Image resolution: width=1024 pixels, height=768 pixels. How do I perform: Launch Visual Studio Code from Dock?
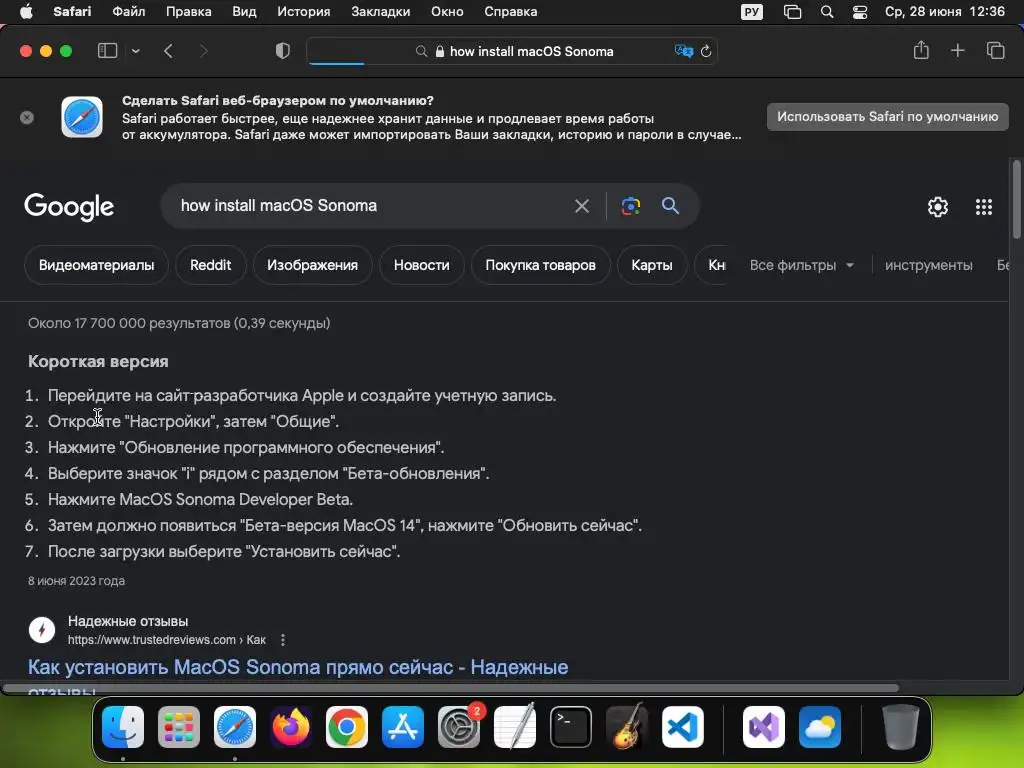683,726
